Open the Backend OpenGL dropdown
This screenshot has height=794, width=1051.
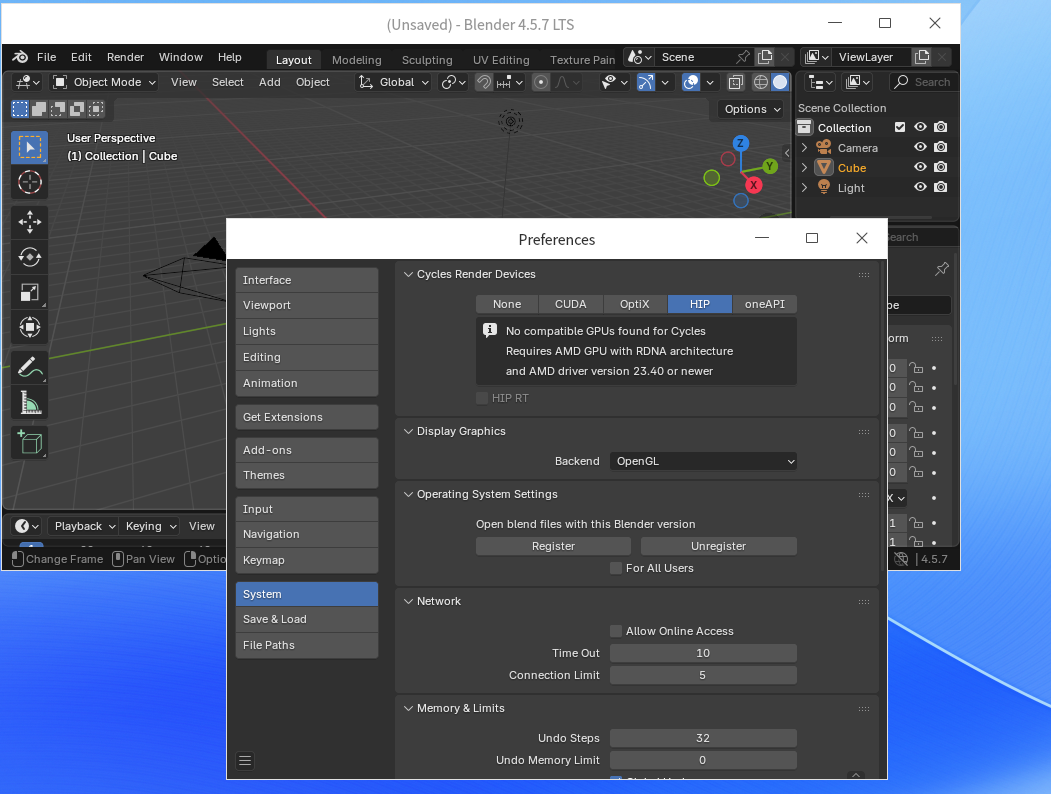coord(703,461)
